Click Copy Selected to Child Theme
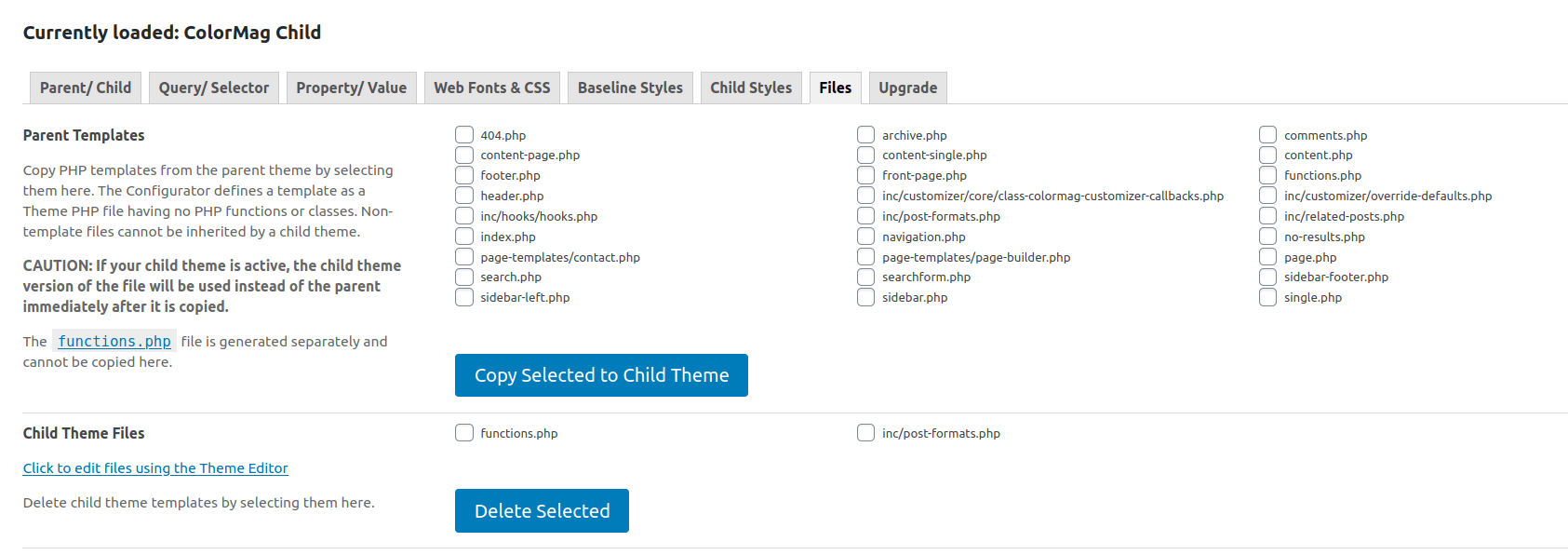Viewport: 1568px width, 555px height. (x=600, y=374)
